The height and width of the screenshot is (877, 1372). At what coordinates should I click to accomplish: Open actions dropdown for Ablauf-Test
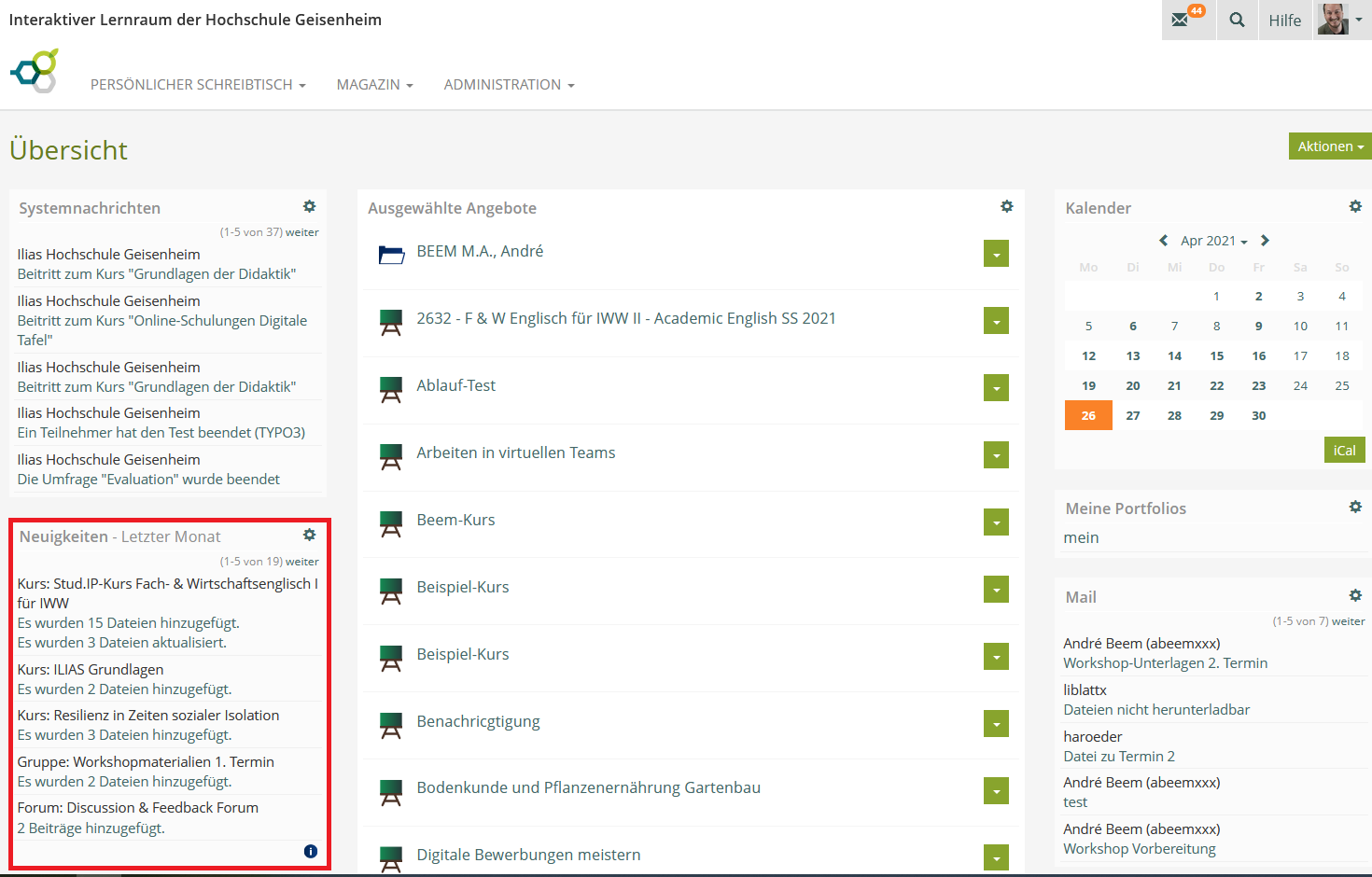pos(996,388)
